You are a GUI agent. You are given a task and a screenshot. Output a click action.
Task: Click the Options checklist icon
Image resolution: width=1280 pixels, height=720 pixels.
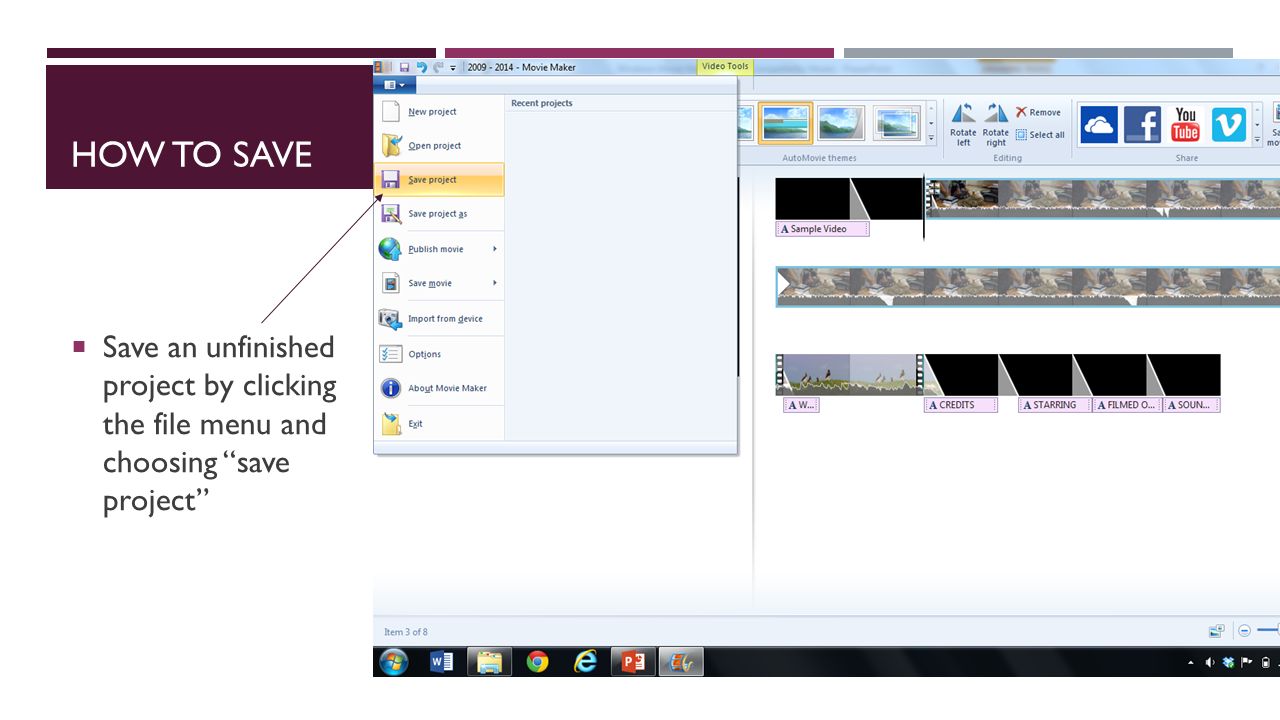[390, 354]
